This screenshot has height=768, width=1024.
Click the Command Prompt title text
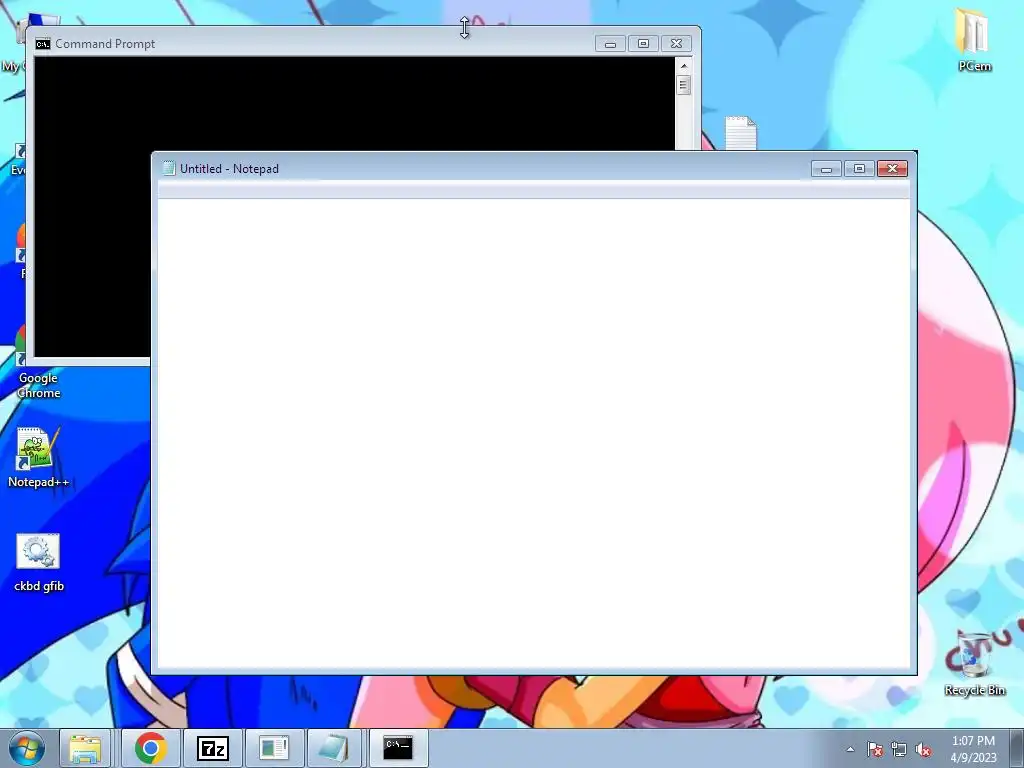(105, 44)
